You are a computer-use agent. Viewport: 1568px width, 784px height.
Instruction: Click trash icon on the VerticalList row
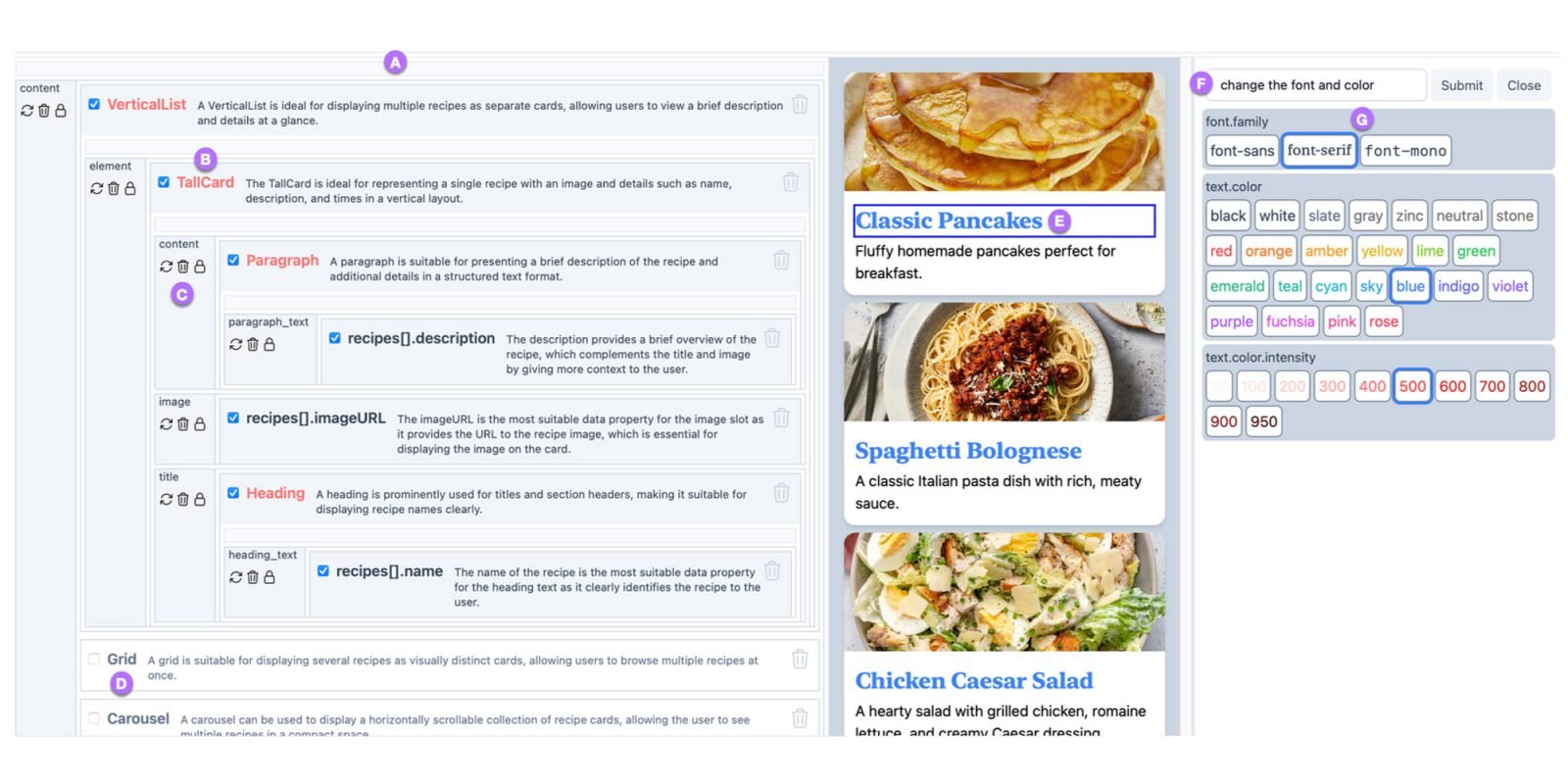click(x=800, y=104)
